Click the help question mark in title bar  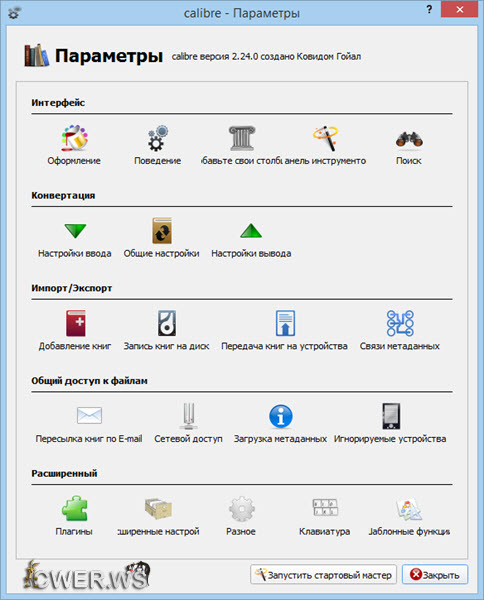point(429,10)
